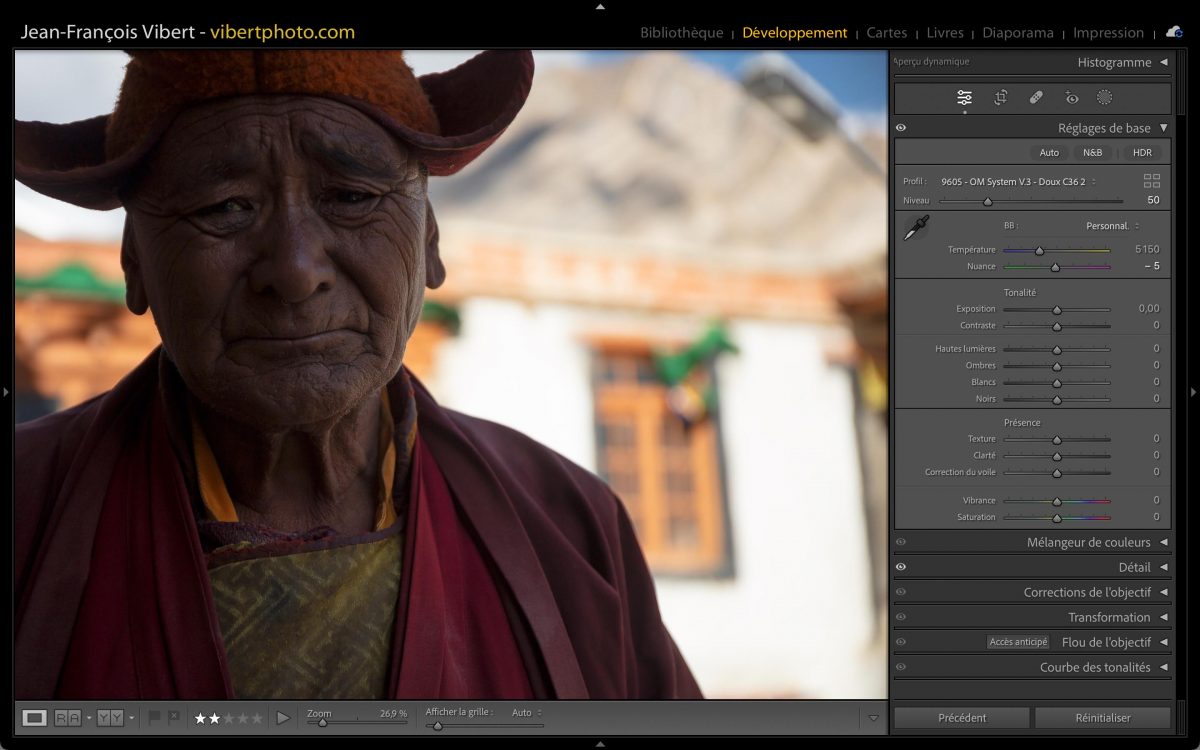The image size is (1200, 750).
Task: Click the Exposition slider handle
Action: (x=1056, y=310)
